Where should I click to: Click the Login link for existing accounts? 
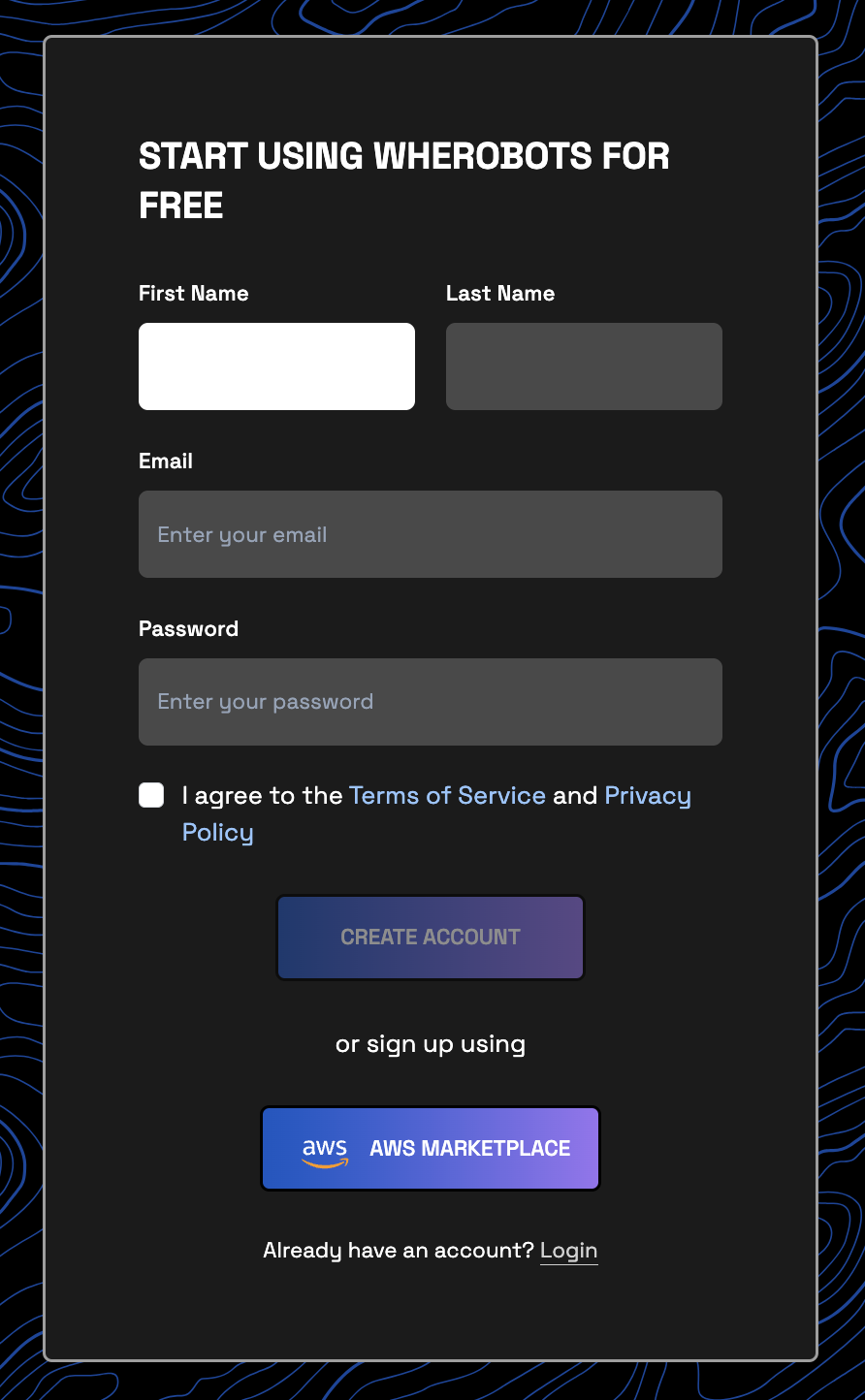tap(569, 1251)
